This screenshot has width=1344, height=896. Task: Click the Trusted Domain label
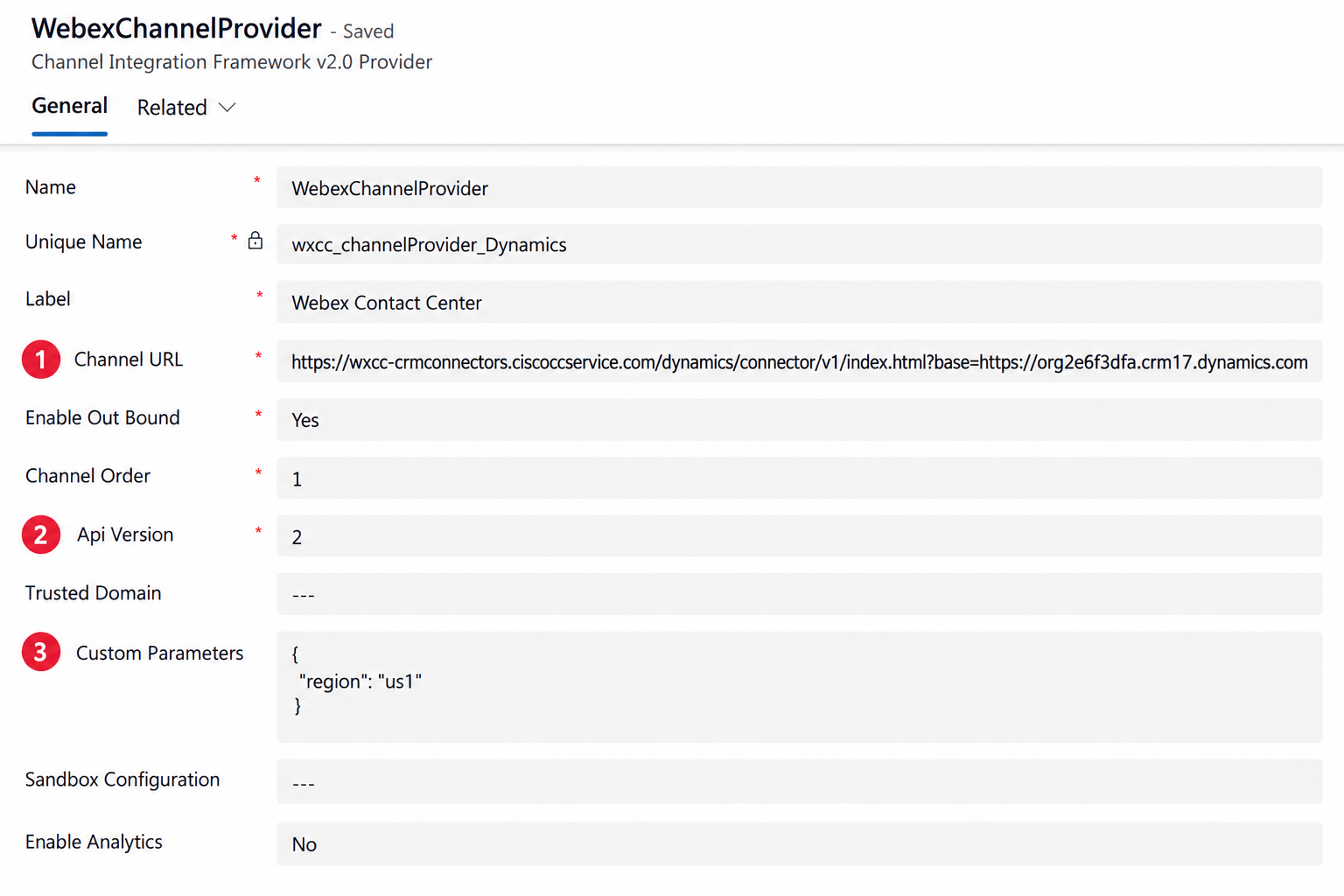(94, 592)
